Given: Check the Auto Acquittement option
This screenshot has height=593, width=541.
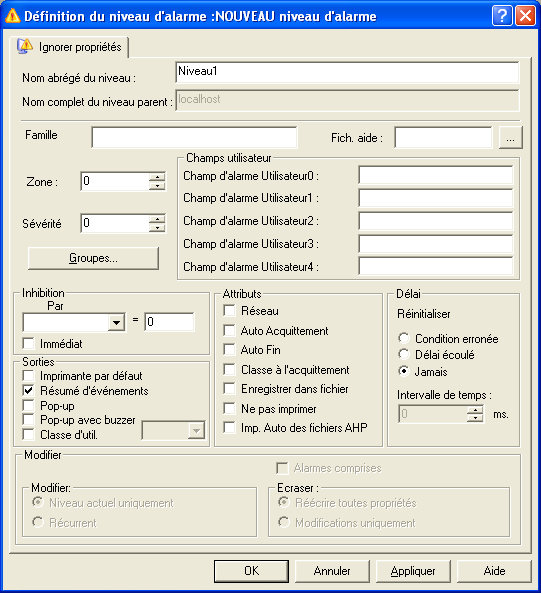Looking at the screenshot, I should click(229, 330).
